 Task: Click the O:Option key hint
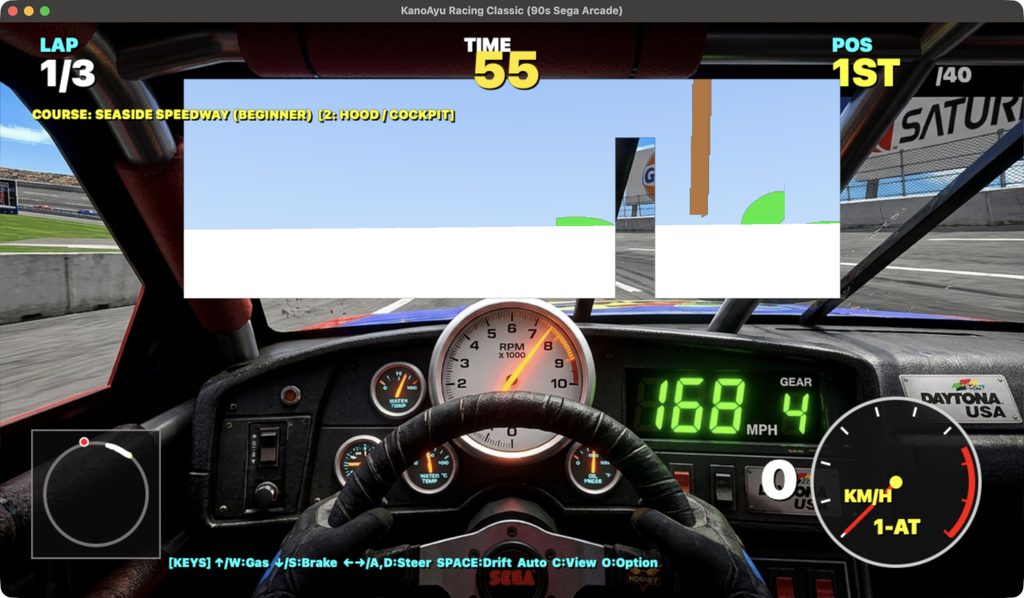point(630,563)
